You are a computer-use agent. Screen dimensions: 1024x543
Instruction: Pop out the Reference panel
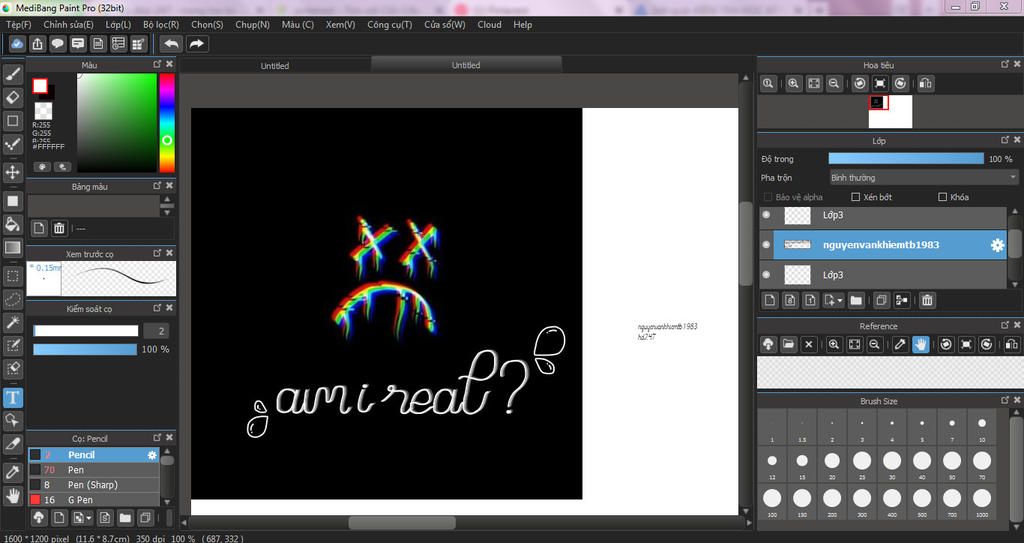(1004, 325)
